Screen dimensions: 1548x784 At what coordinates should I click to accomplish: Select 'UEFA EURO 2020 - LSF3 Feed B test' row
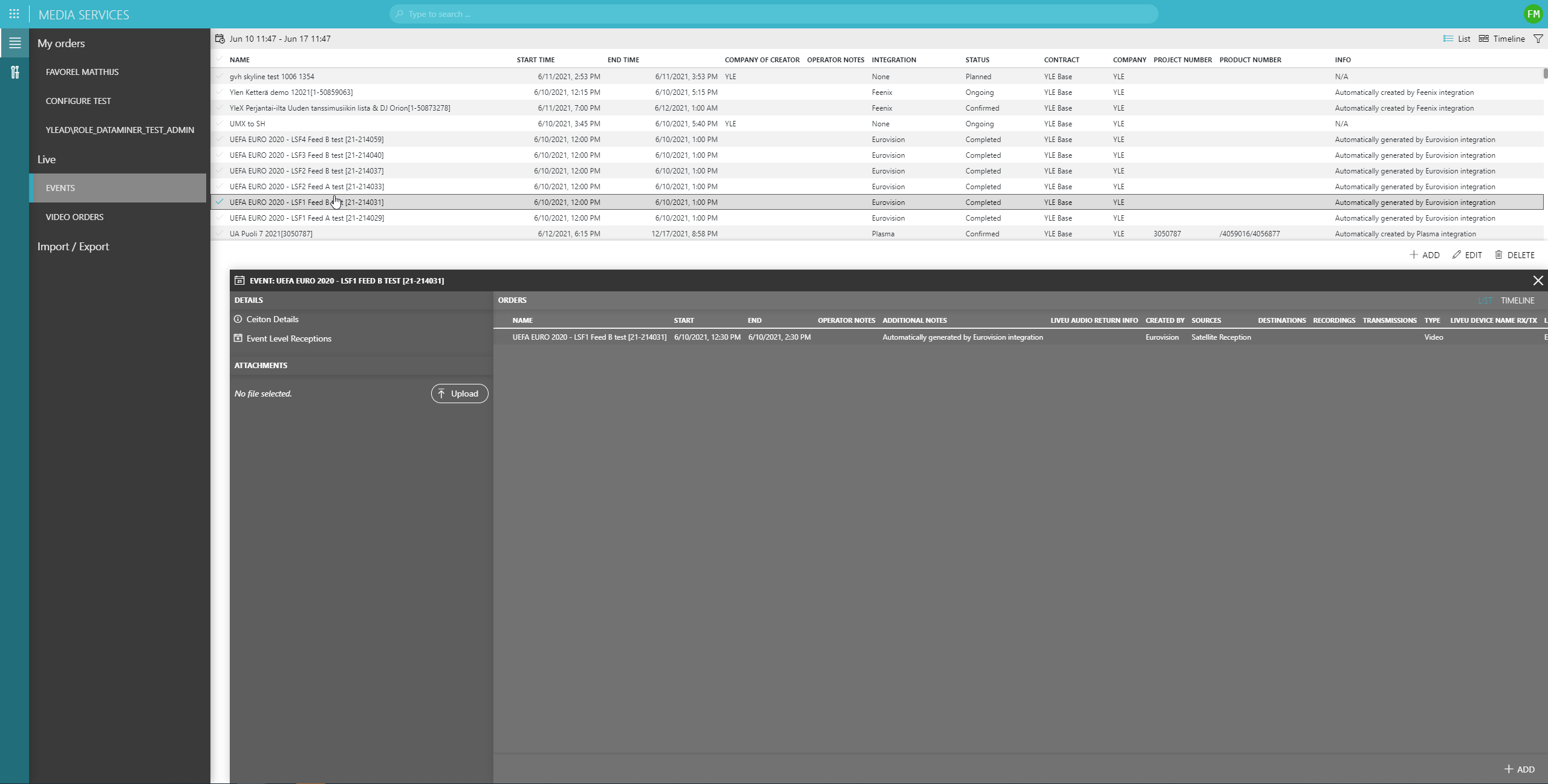tap(877, 155)
